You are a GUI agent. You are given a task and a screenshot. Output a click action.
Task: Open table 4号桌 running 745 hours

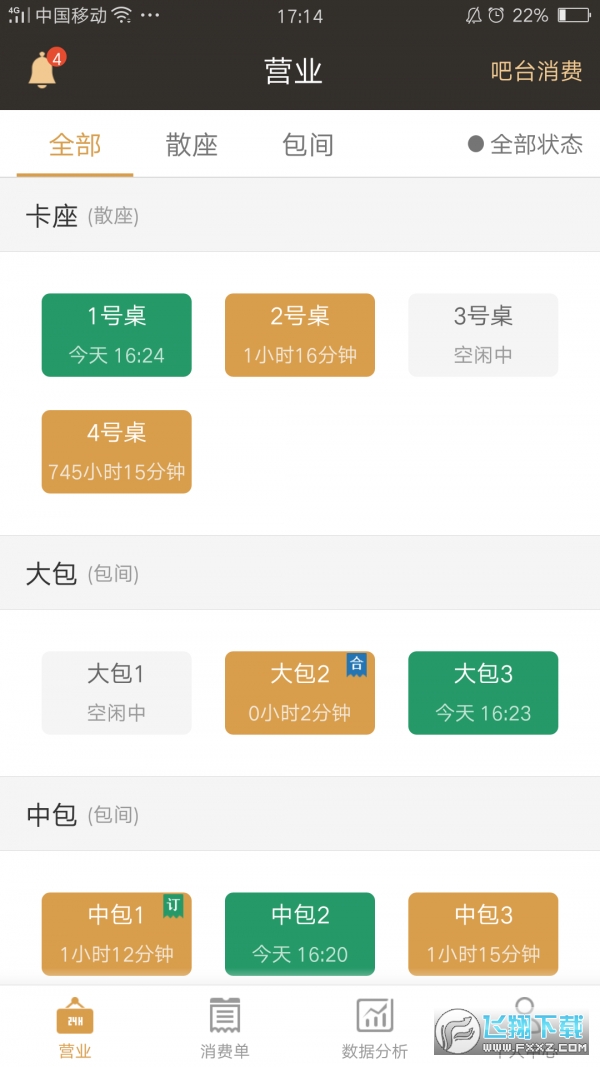(x=116, y=451)
